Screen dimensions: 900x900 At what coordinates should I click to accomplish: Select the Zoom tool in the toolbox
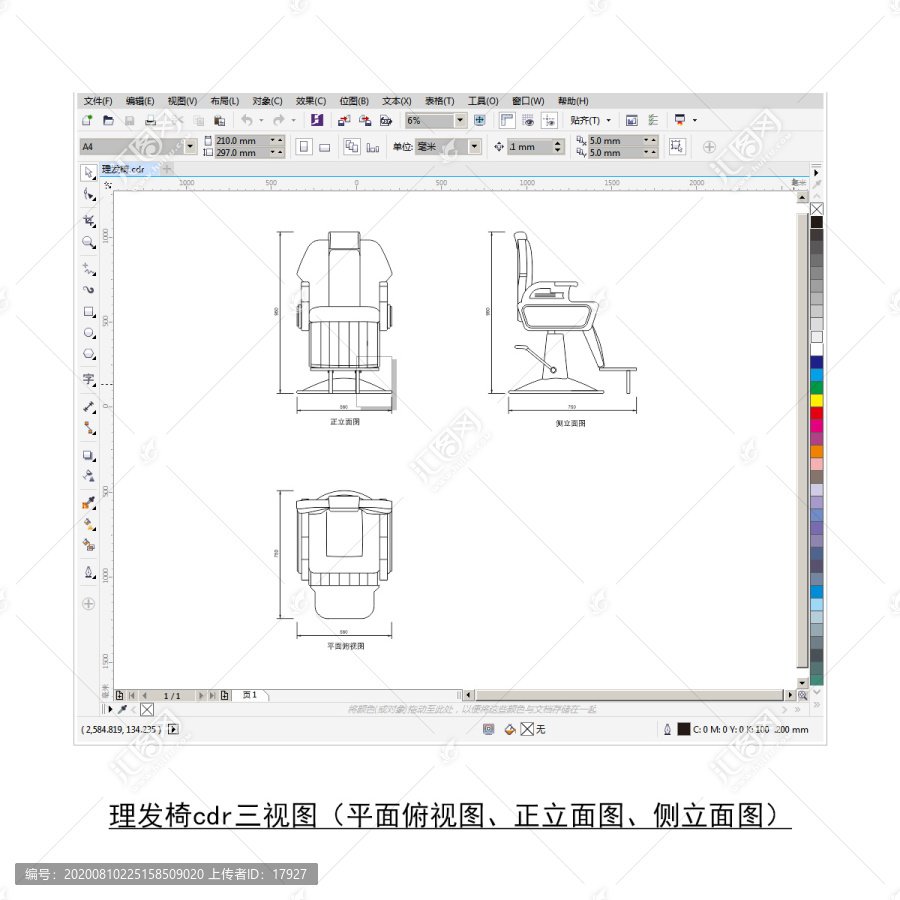88,242
